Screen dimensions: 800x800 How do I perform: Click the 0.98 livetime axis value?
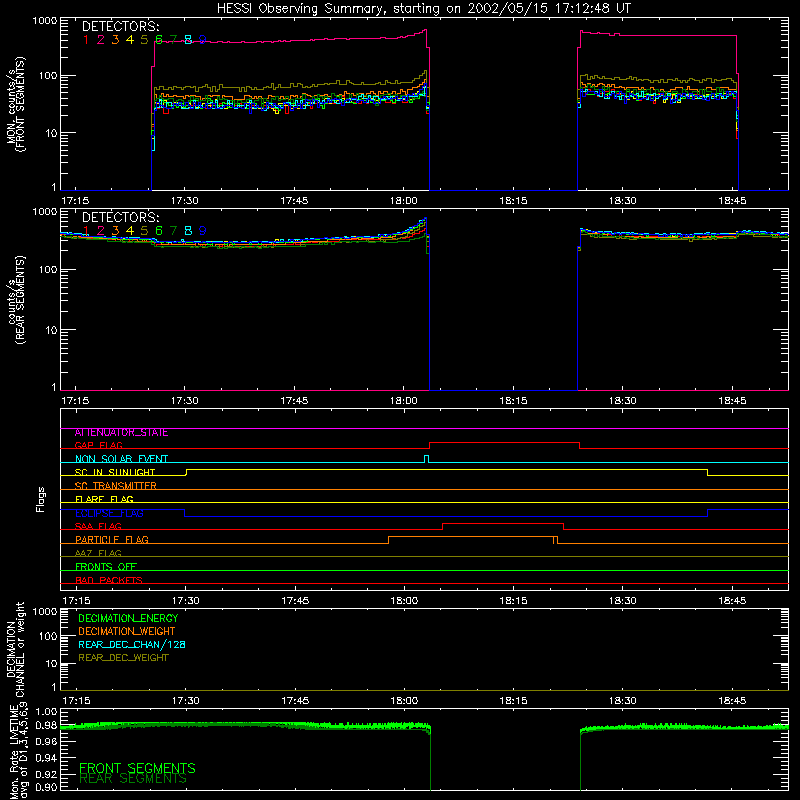coord(47,725)
